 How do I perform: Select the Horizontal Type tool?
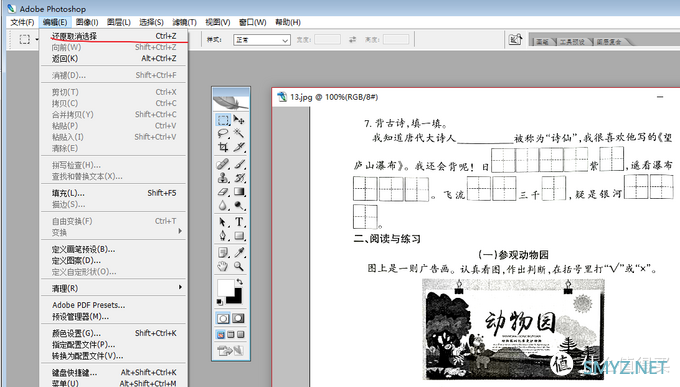[239, 222]
